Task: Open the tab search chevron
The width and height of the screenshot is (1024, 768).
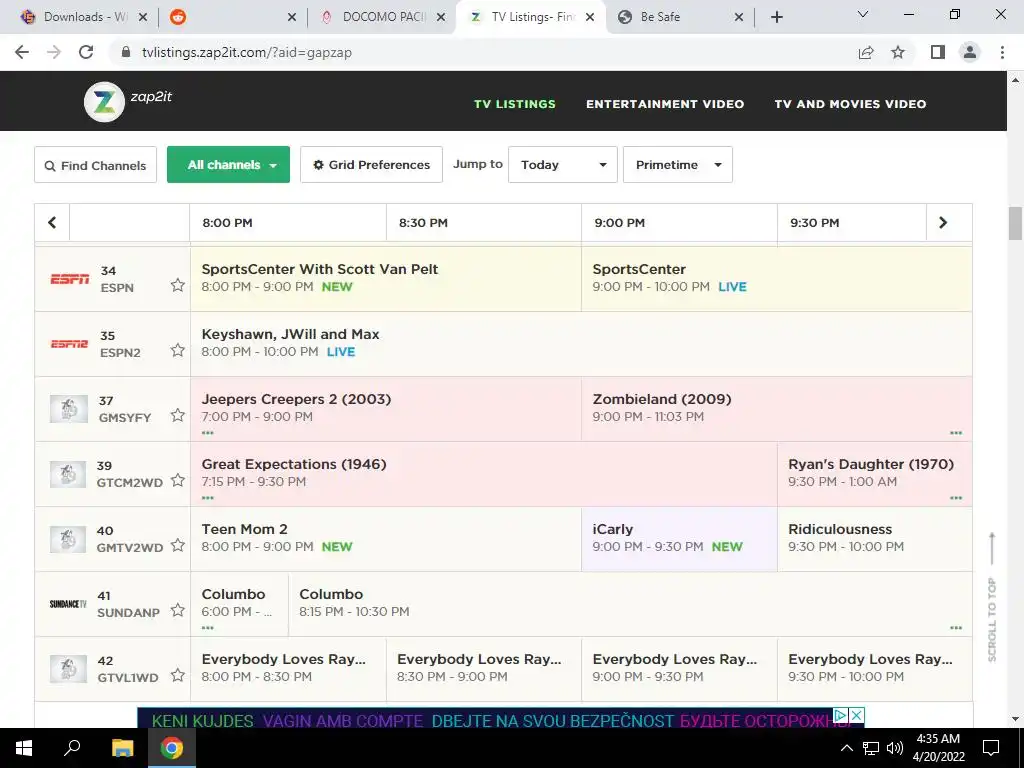Action: 863,14
